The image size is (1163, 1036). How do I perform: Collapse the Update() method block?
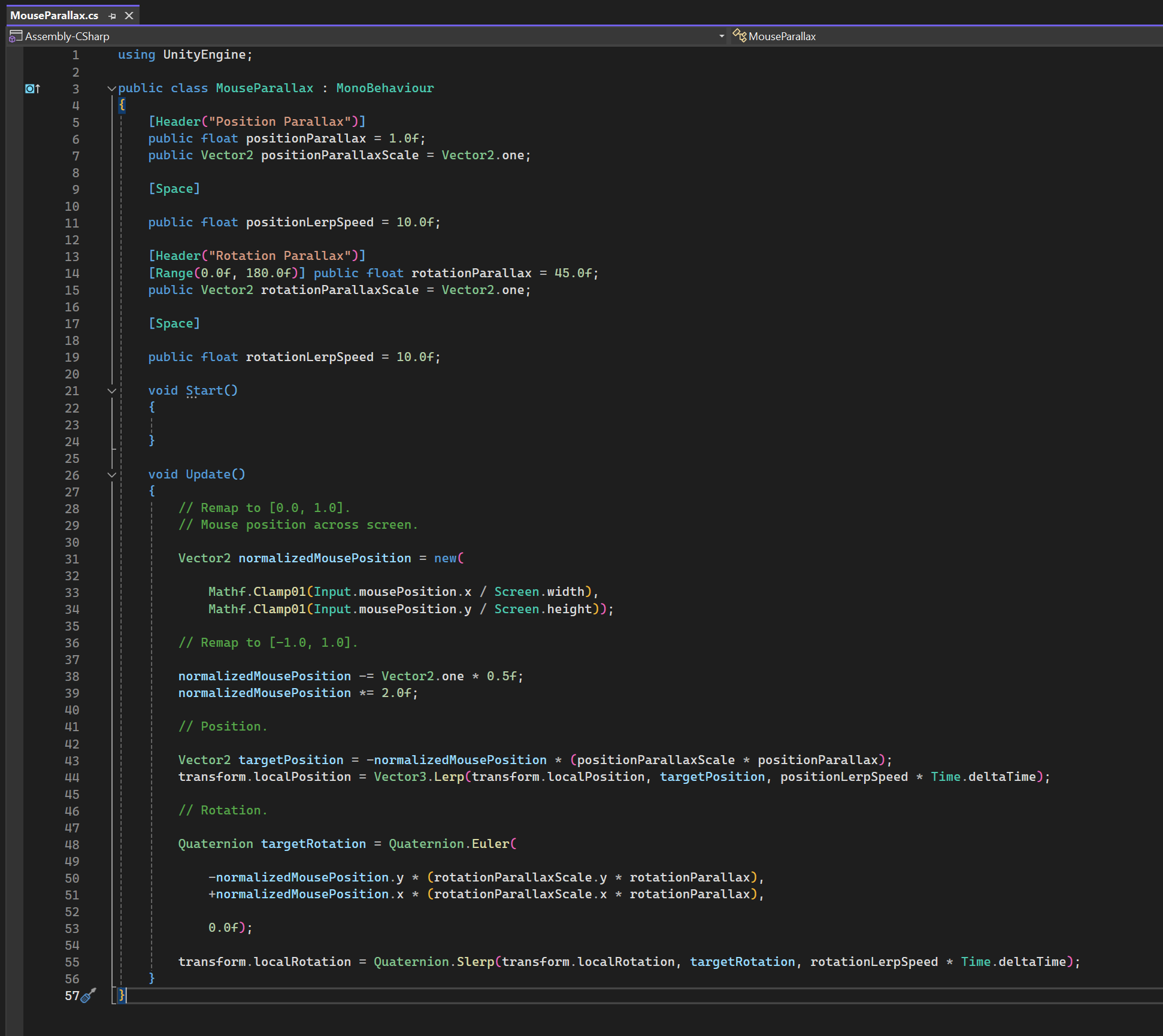[x=111, y=475]
